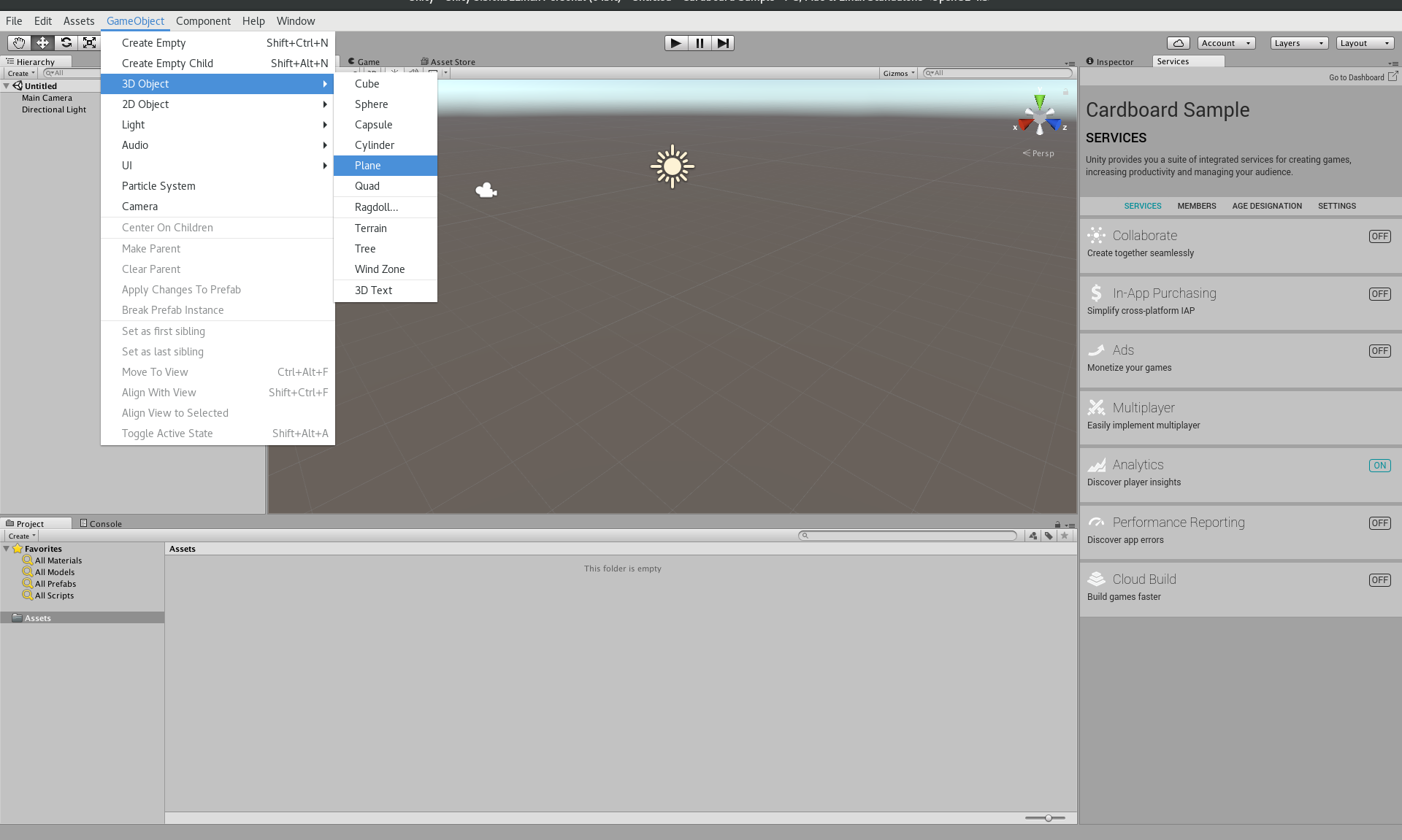Open the Layers dropdown
Viewport: 1402px width, 840px height.
click(1298, 43)
